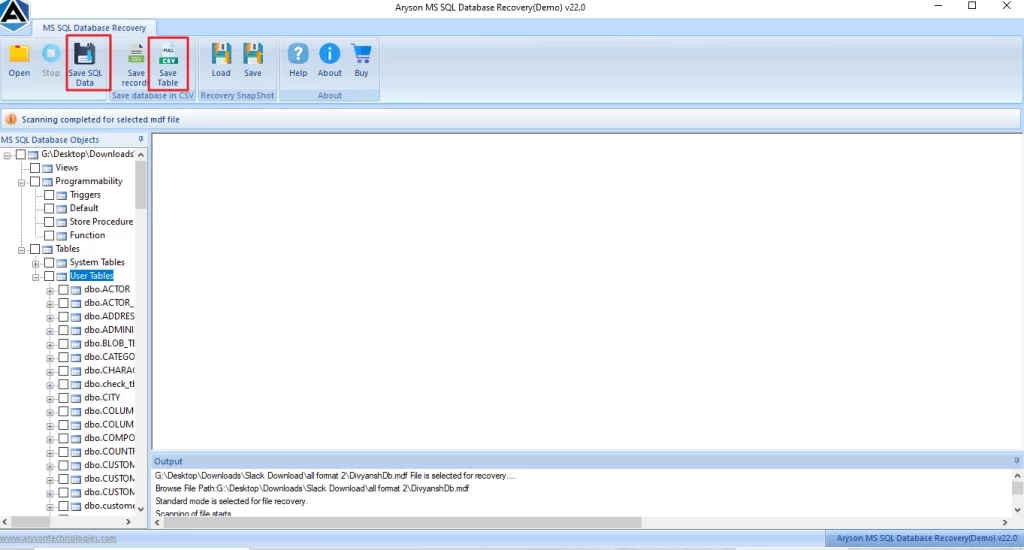This screenshot has width=1024, height=550.
Task: Pin the Output panel
Action: tap(1016, 461)
